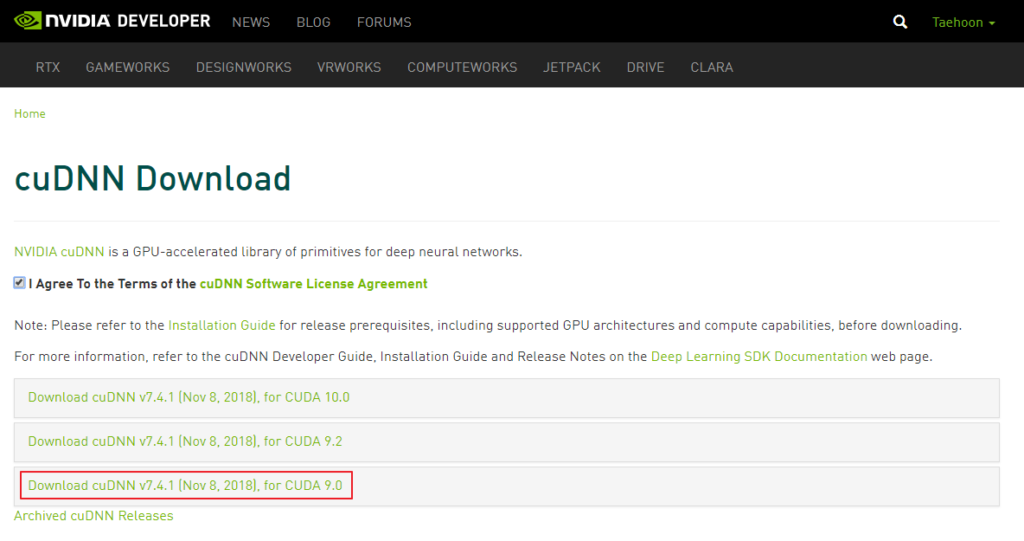
Task: Select CLARA in the navigation bar
Action: click(712, 67)
